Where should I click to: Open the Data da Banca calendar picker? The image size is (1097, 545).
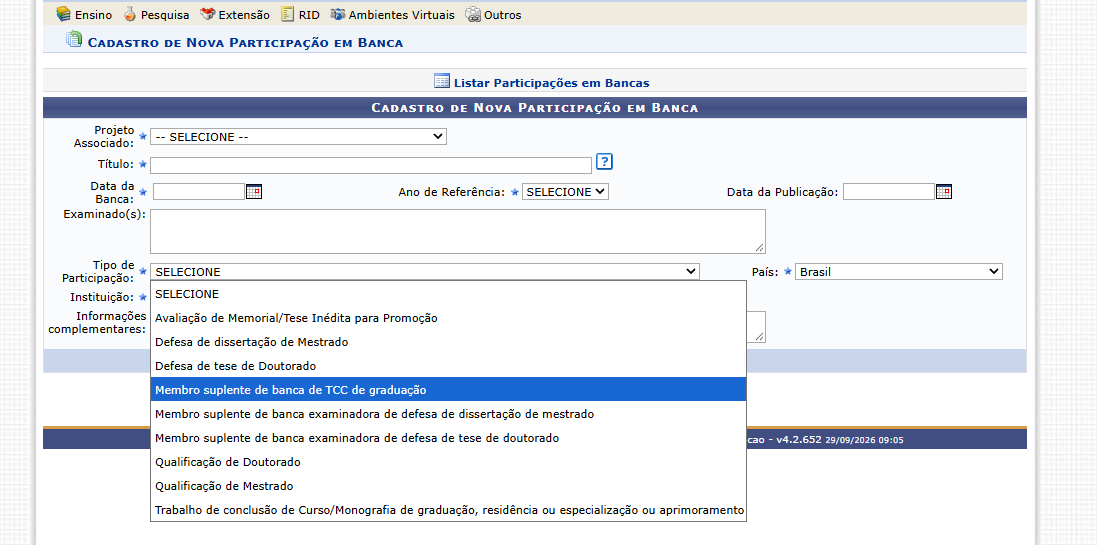pyautogui.click(x=253, y=192)
